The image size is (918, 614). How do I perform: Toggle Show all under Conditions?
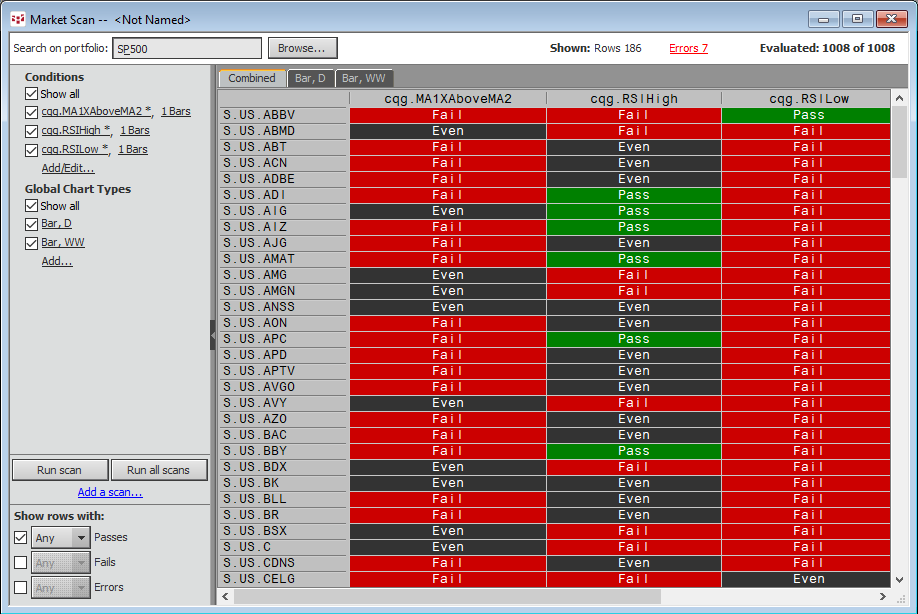[32, 94]
